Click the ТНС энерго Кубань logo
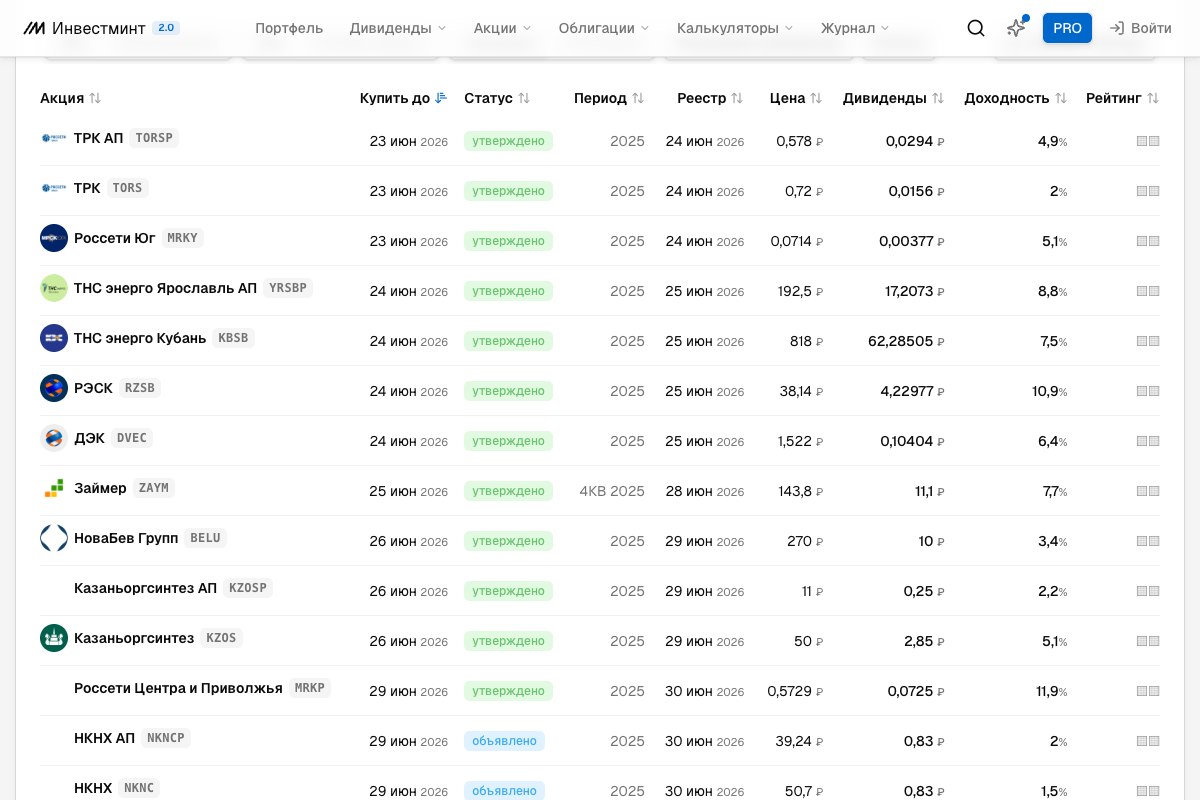1200x800 pixels. coord(54,338)
